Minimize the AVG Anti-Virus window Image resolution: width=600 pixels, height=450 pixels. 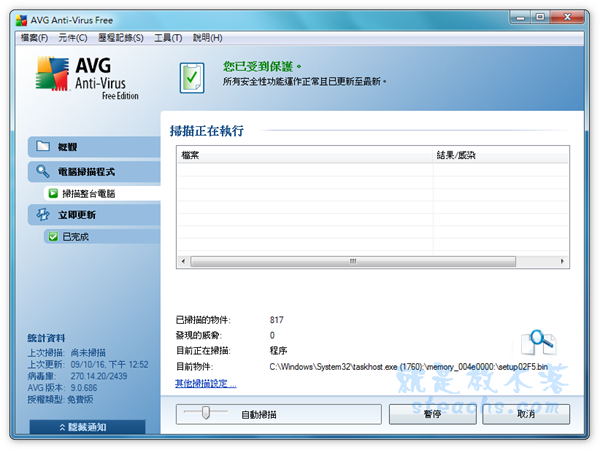(x=520, y=17)
